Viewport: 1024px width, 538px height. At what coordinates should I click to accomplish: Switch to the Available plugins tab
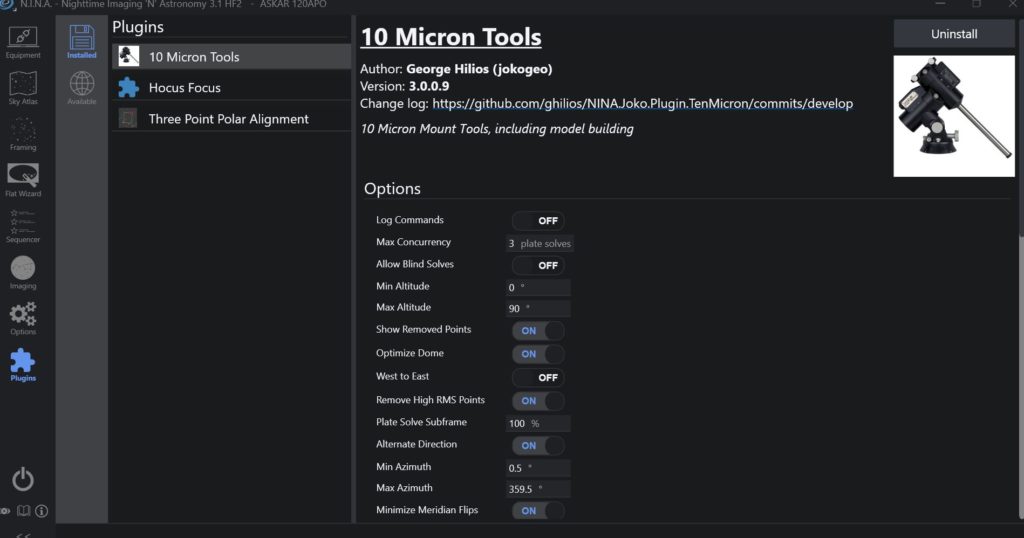[82, 88]
